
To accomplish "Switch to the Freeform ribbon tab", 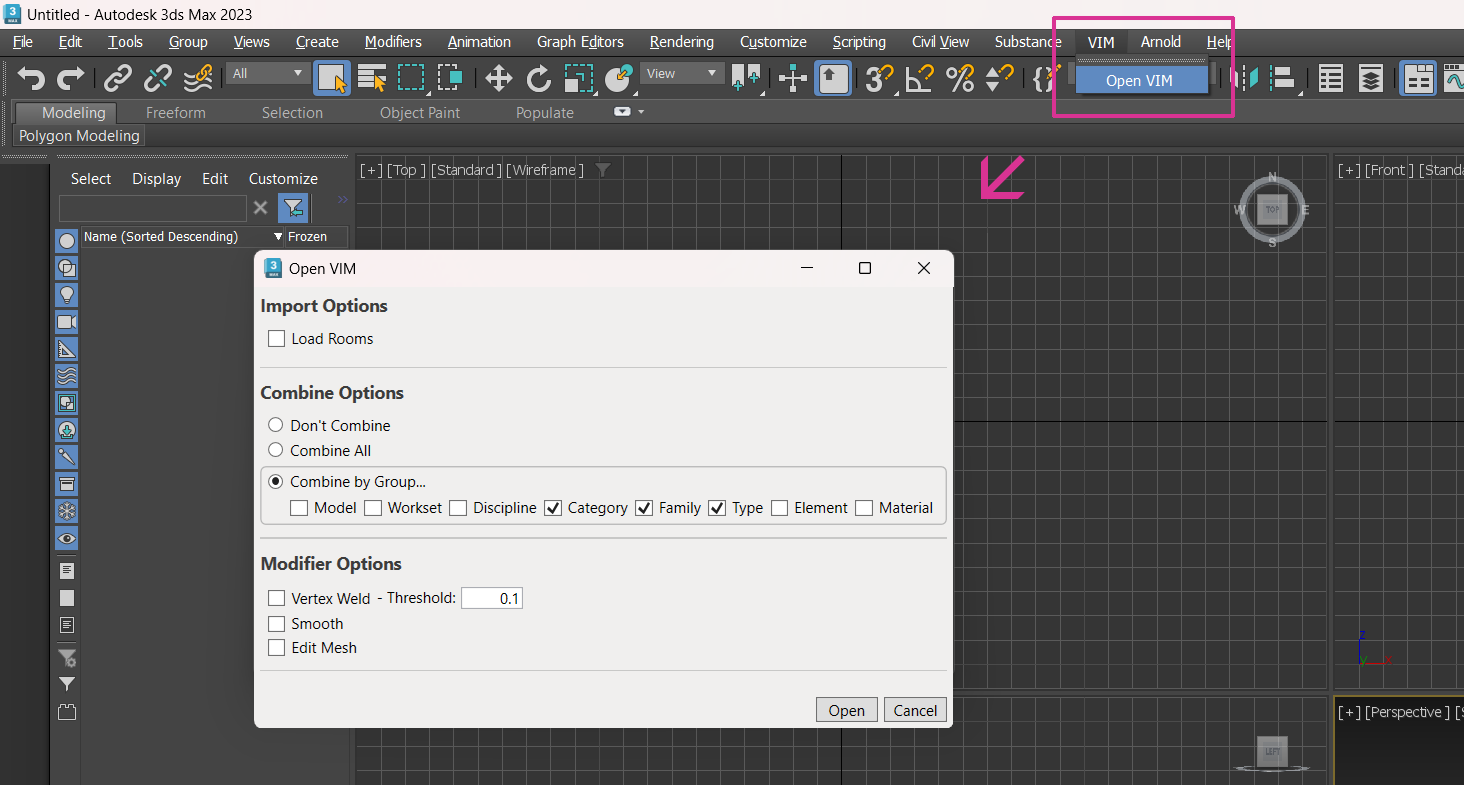I will point(176,113).
